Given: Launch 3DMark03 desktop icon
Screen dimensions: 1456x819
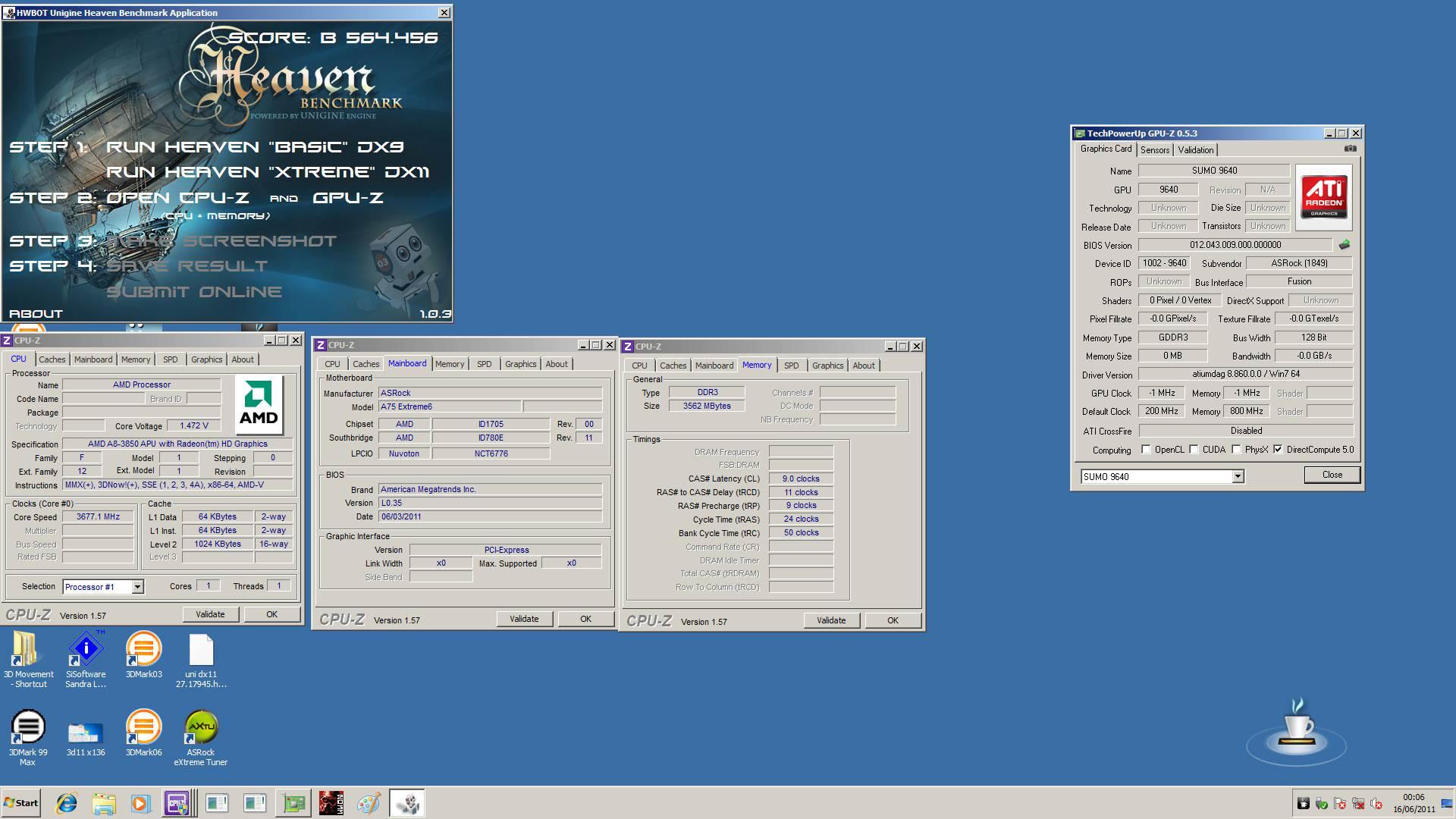Looking at the screenshot, I should point(143,654).
